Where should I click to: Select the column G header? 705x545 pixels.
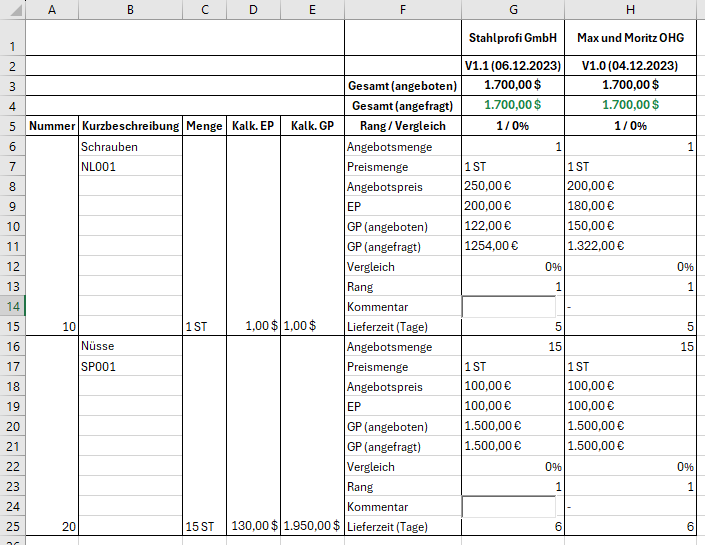pos(512,9)
